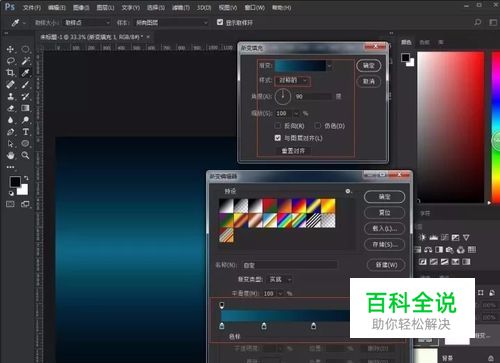The image size is (500, 363).
Task: Select the Ellipse shape tool
Action: click(x=26, y=144)
